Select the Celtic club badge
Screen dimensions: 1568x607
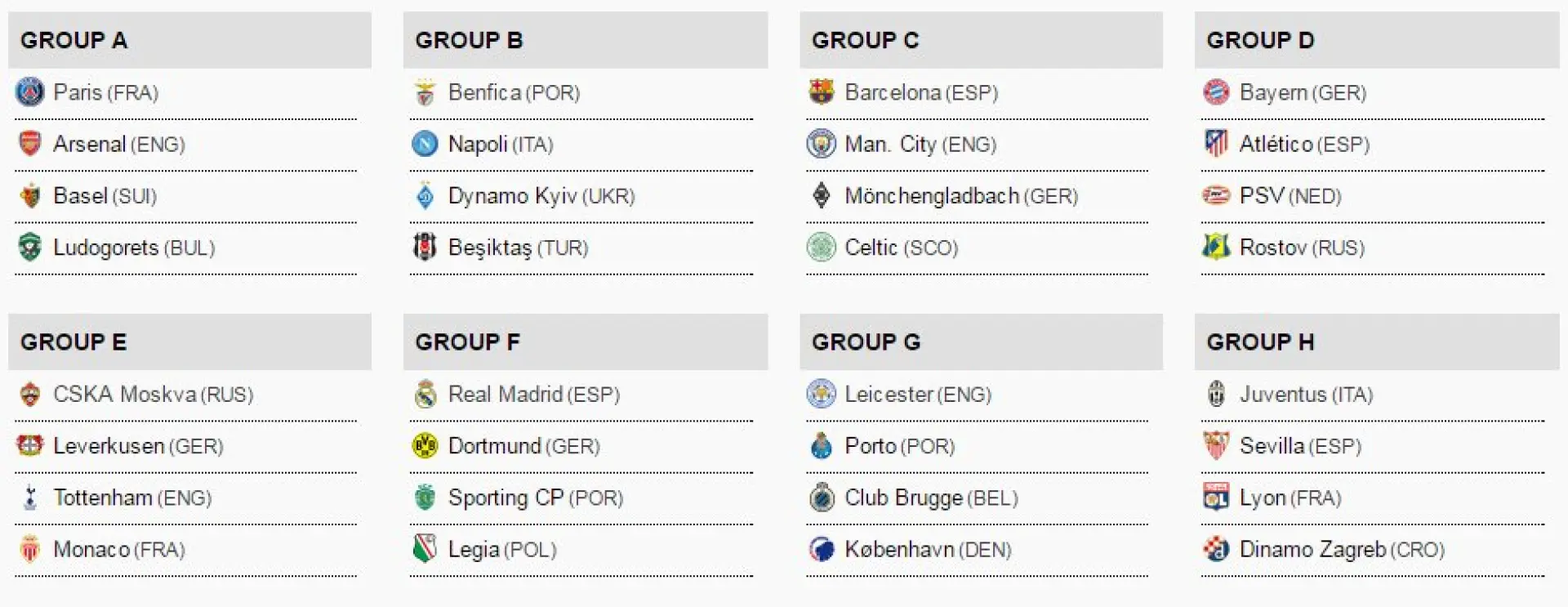(821, 247)
